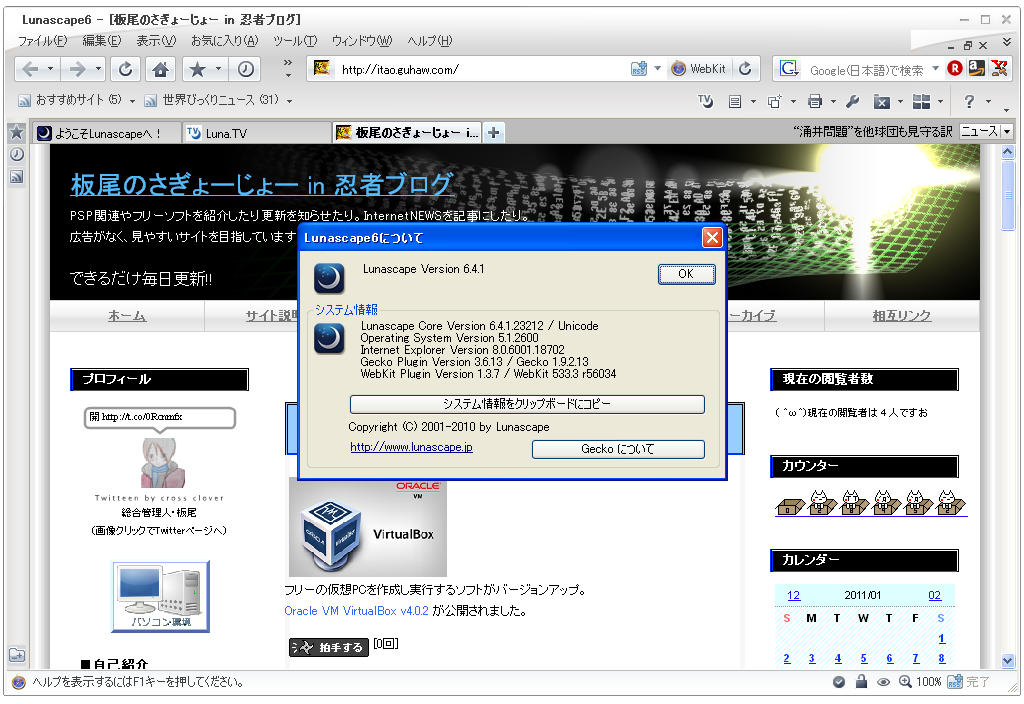Open the ツール(T) menu
This screenshot has width=1024, height=704.
[x=295, y=41]
